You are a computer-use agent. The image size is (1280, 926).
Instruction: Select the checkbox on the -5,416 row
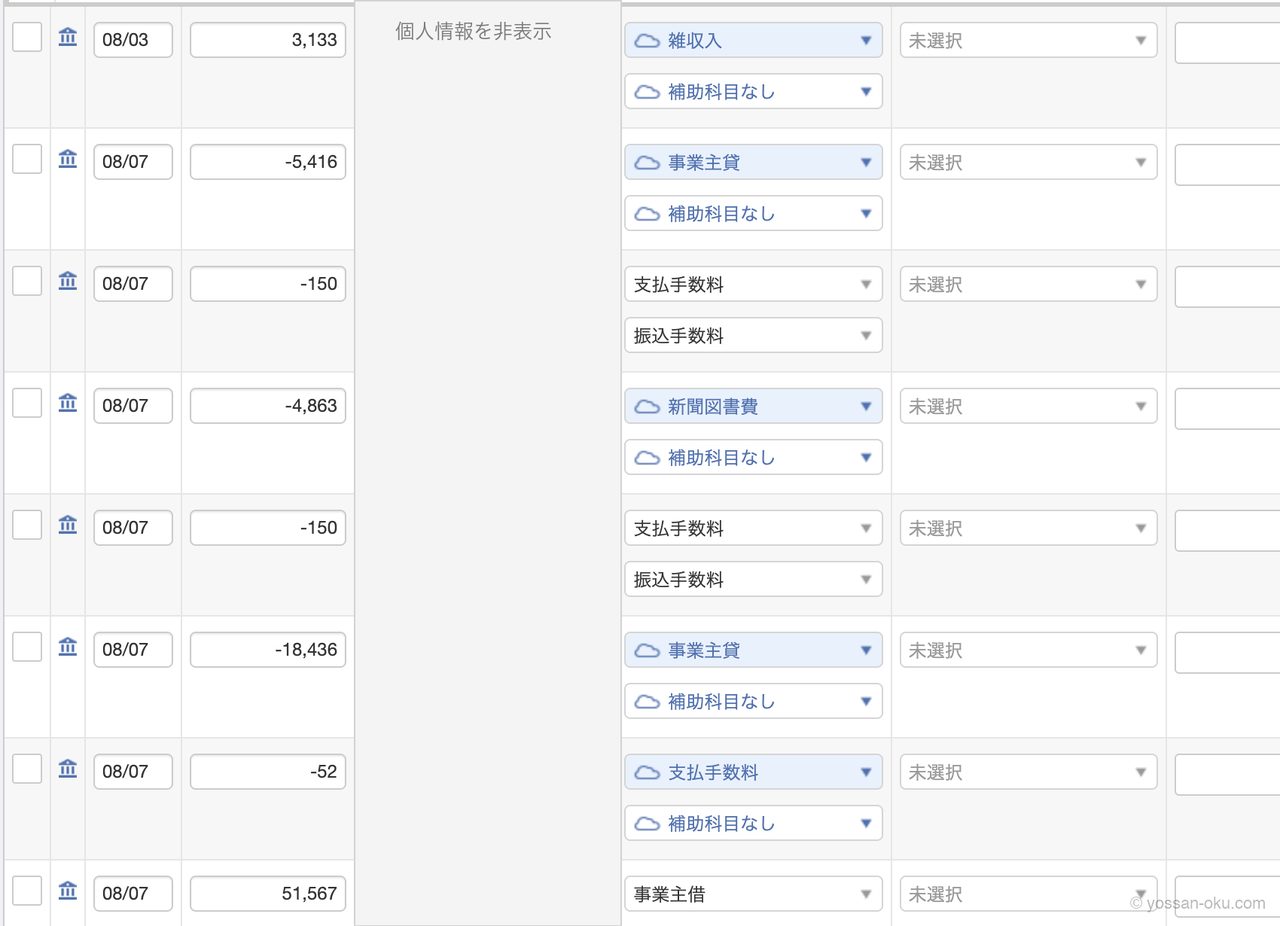[27, 159]
